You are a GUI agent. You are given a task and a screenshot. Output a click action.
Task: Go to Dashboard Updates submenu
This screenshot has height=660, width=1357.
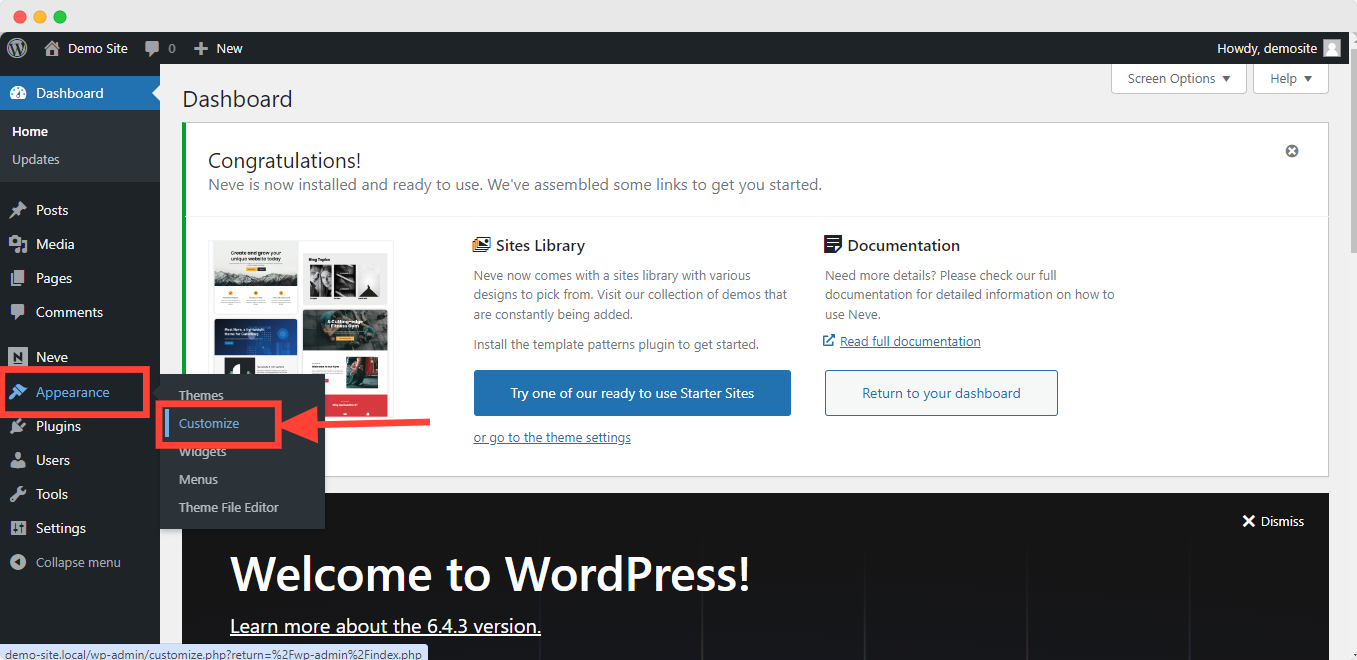click(36, 159)
